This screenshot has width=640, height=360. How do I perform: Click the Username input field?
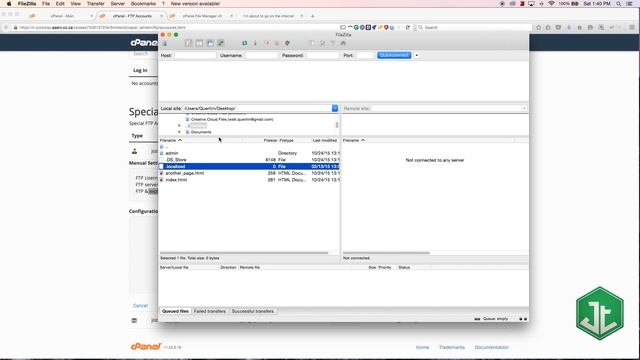point(261,55)
